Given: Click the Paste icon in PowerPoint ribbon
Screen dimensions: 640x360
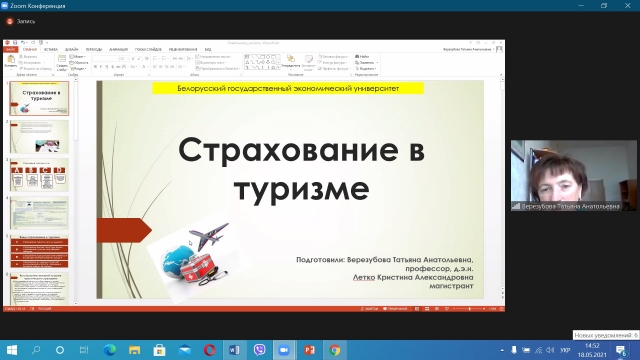Looking at the screenshot, I should pyautogui.click(x=11, y=60).
